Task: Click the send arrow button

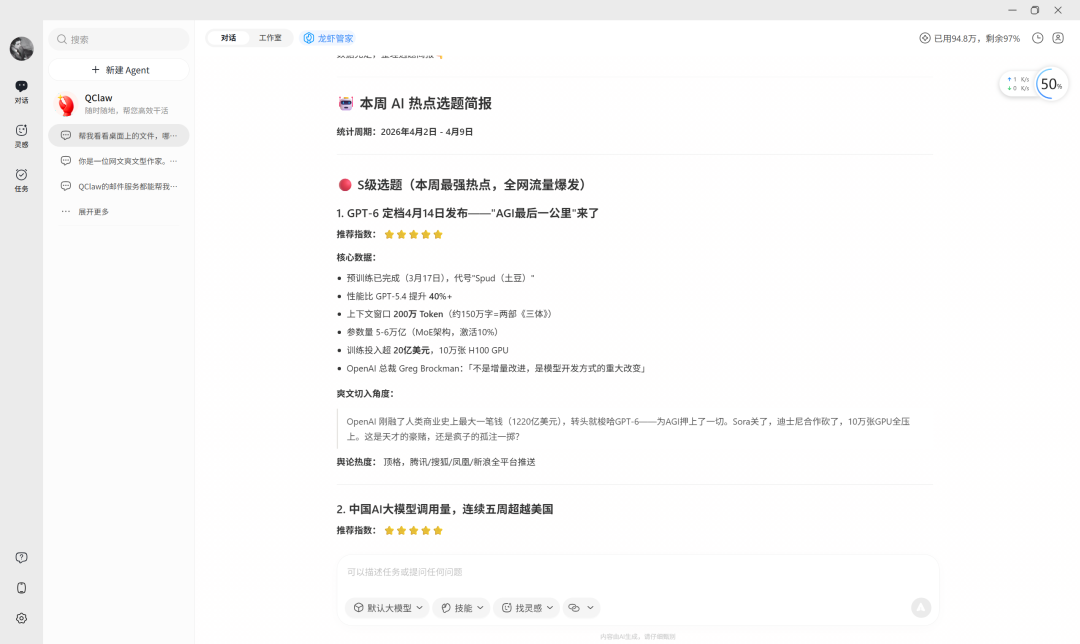Action: point(921,607)
